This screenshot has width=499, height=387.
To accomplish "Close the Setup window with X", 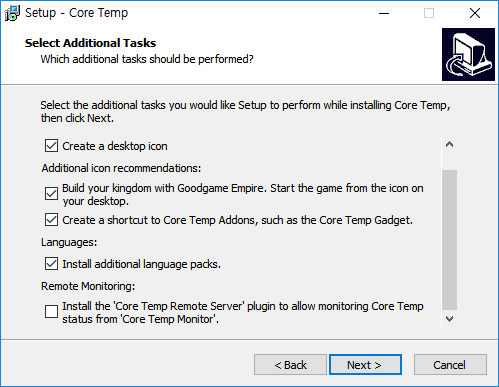I will [475, 13].
